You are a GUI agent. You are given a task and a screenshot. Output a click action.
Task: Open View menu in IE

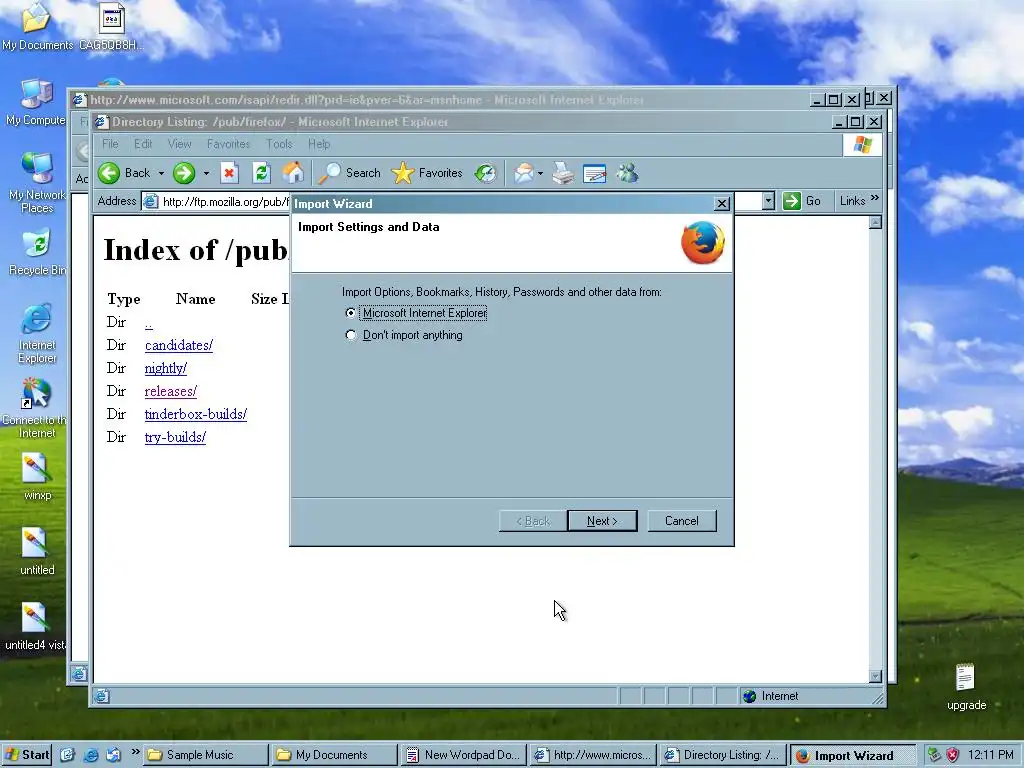pyautogui.click(x=180, y=144)
